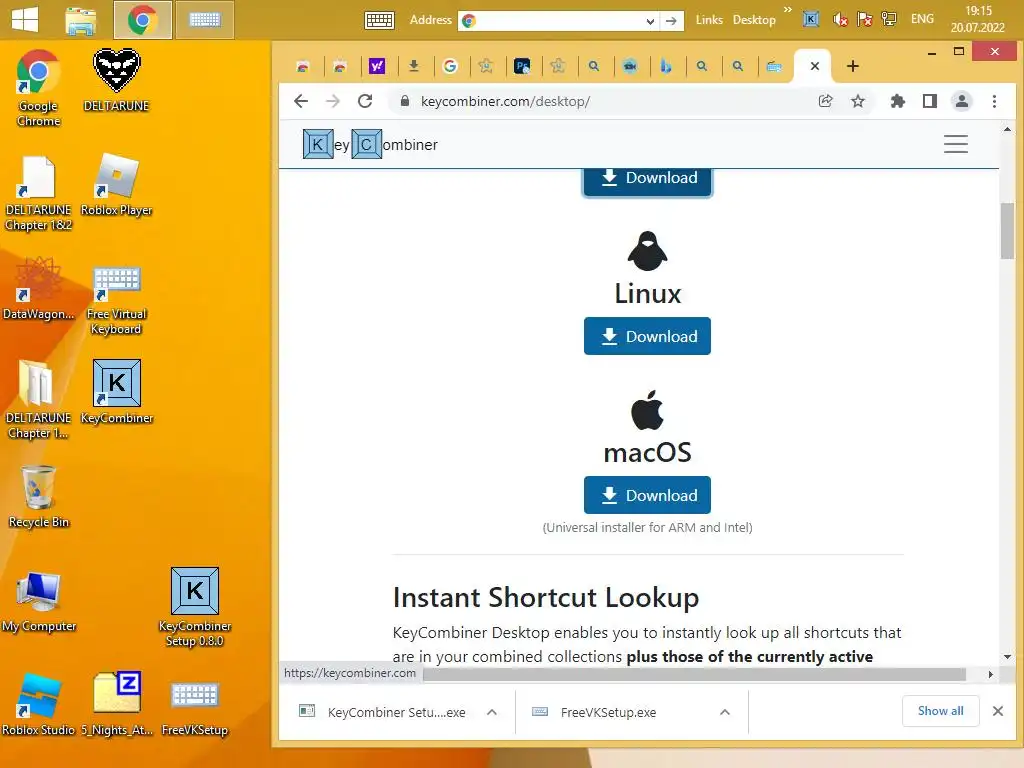The height and width of the screenshot is (768, 1024).
Task: Select KeyCombiner Setup 0.8.0 desktop icon
Action: 195,607
